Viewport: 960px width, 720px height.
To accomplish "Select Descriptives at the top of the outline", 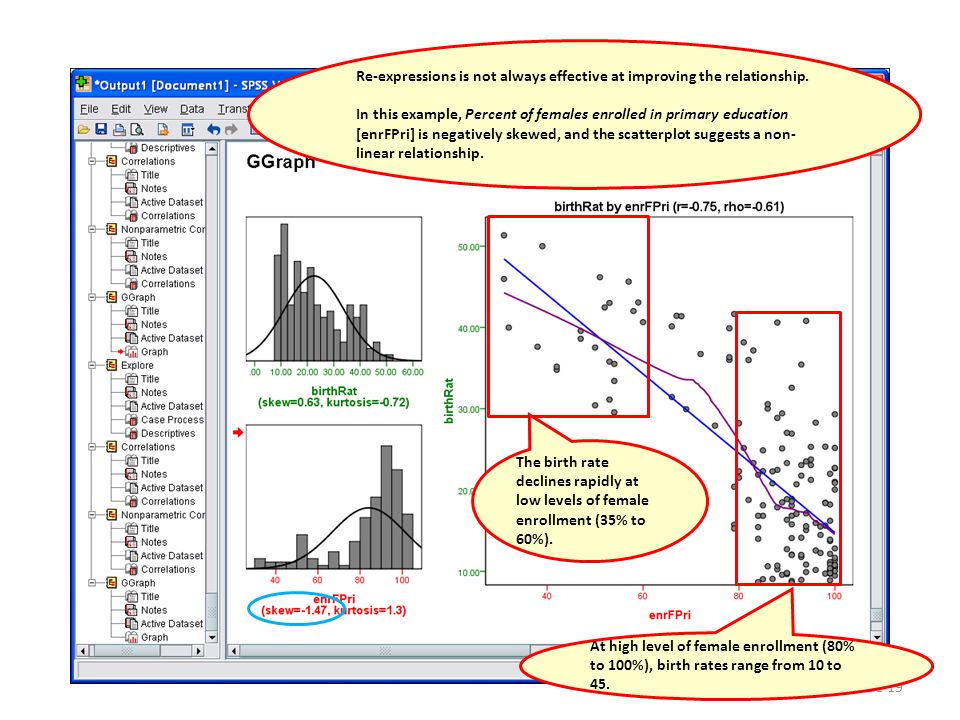I will 168,148.
